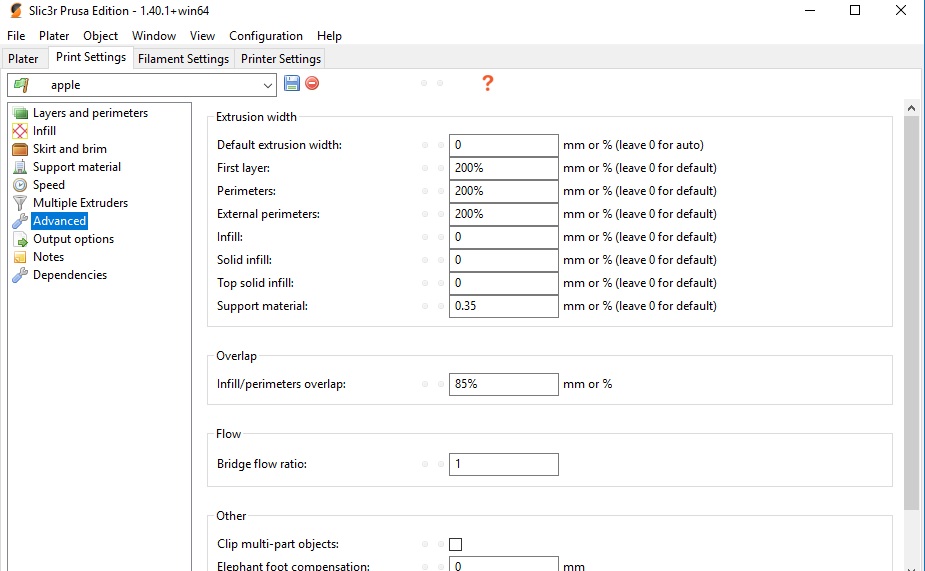Viewport: 925px width, 571px height.
Task: Select the Infill page in sidebar
Action: pyautogui.click(x=44, y=131)
